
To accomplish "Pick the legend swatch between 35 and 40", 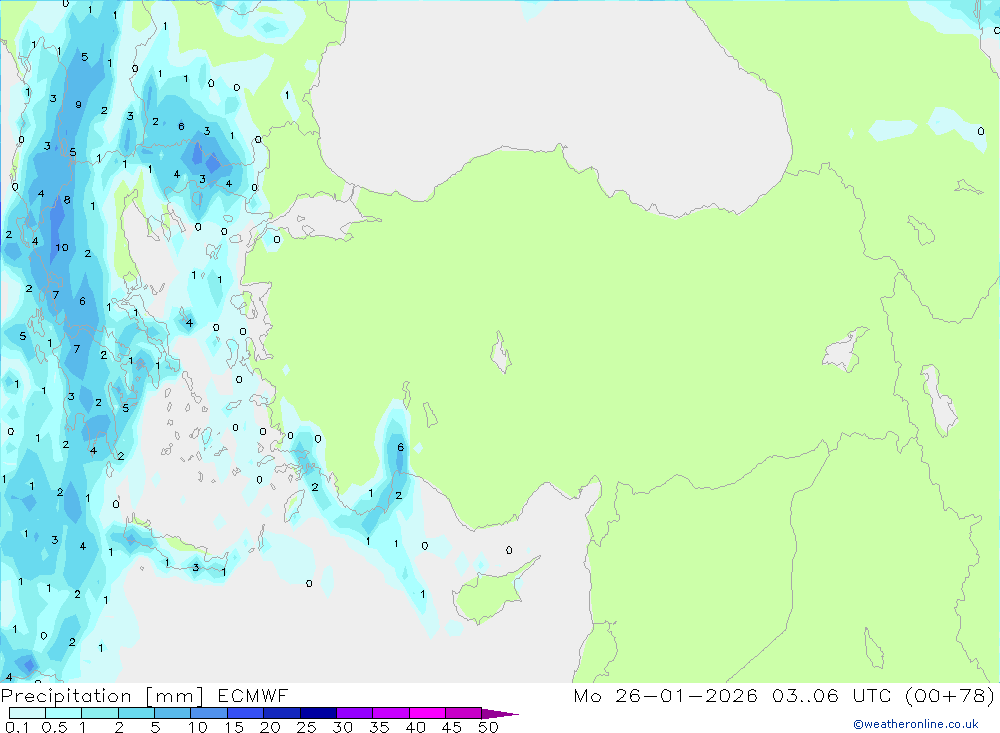I will 391,713.
